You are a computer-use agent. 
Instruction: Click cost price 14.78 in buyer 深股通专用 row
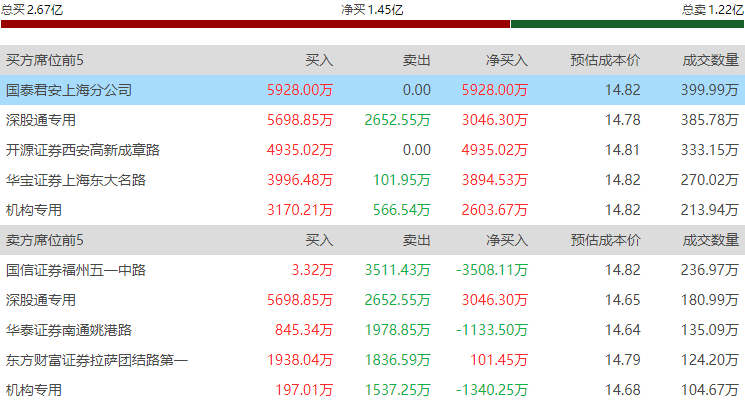622,120
